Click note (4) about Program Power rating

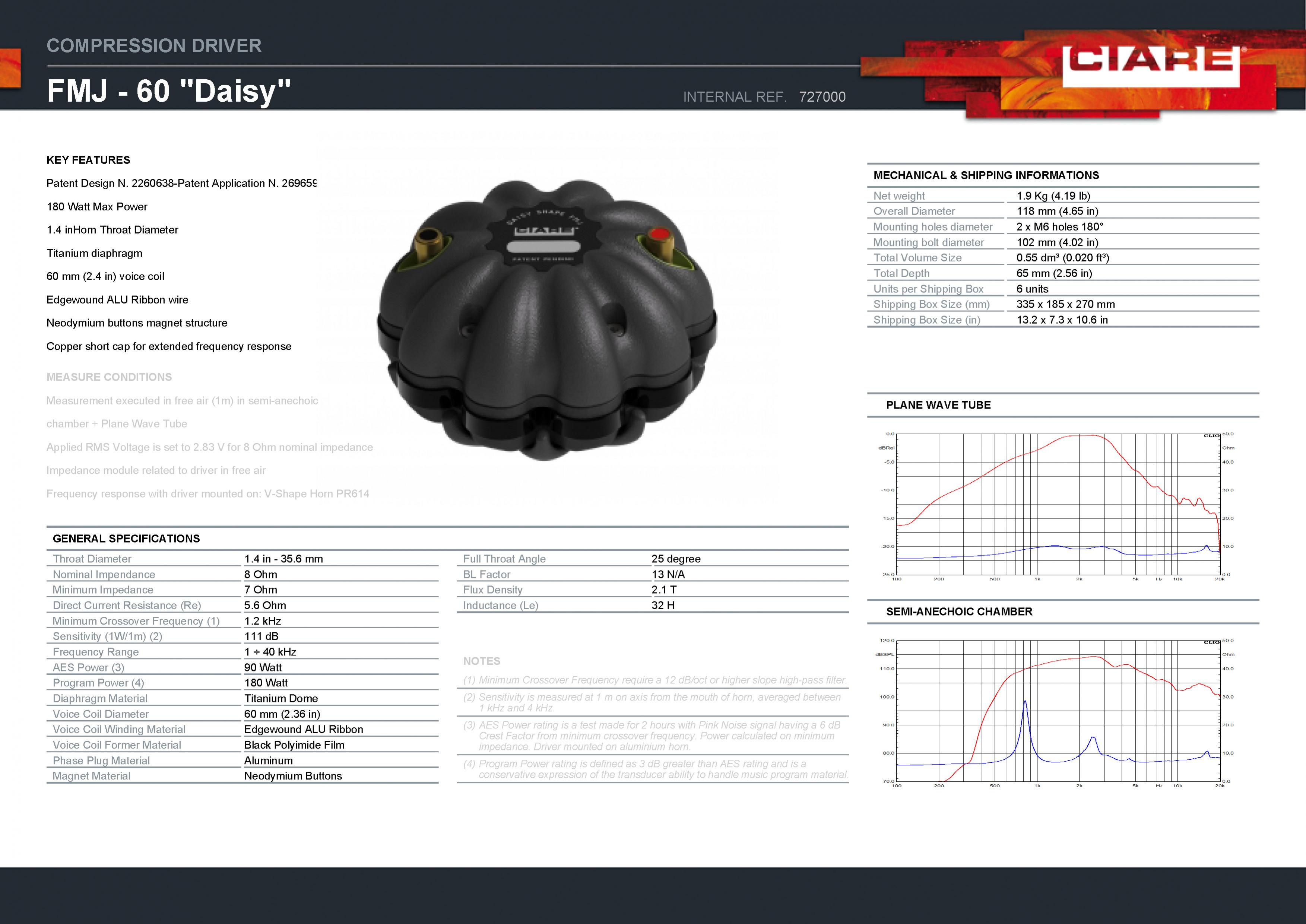(656, 769)
